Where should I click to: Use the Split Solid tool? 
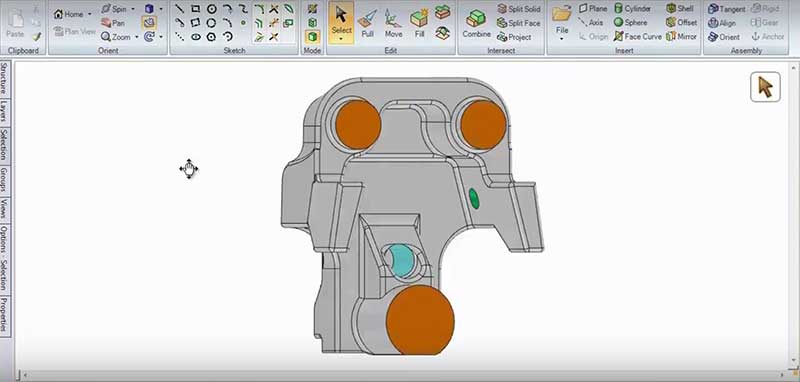pos(518,9)
